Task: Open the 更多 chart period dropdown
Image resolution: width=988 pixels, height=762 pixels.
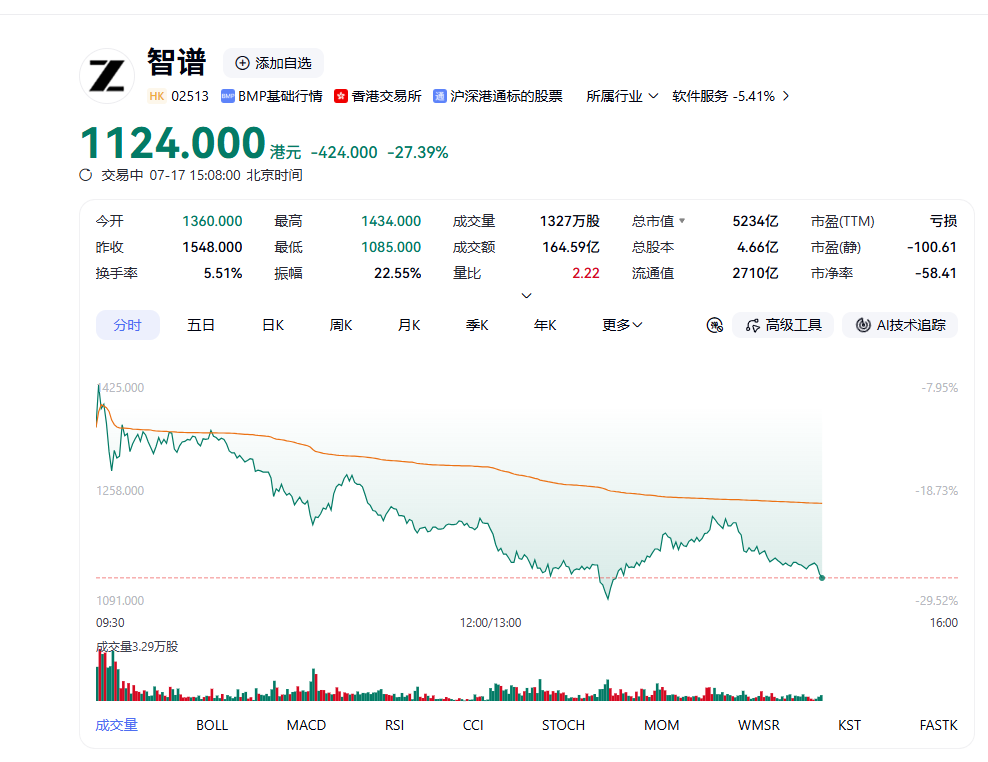Action: 622,325
